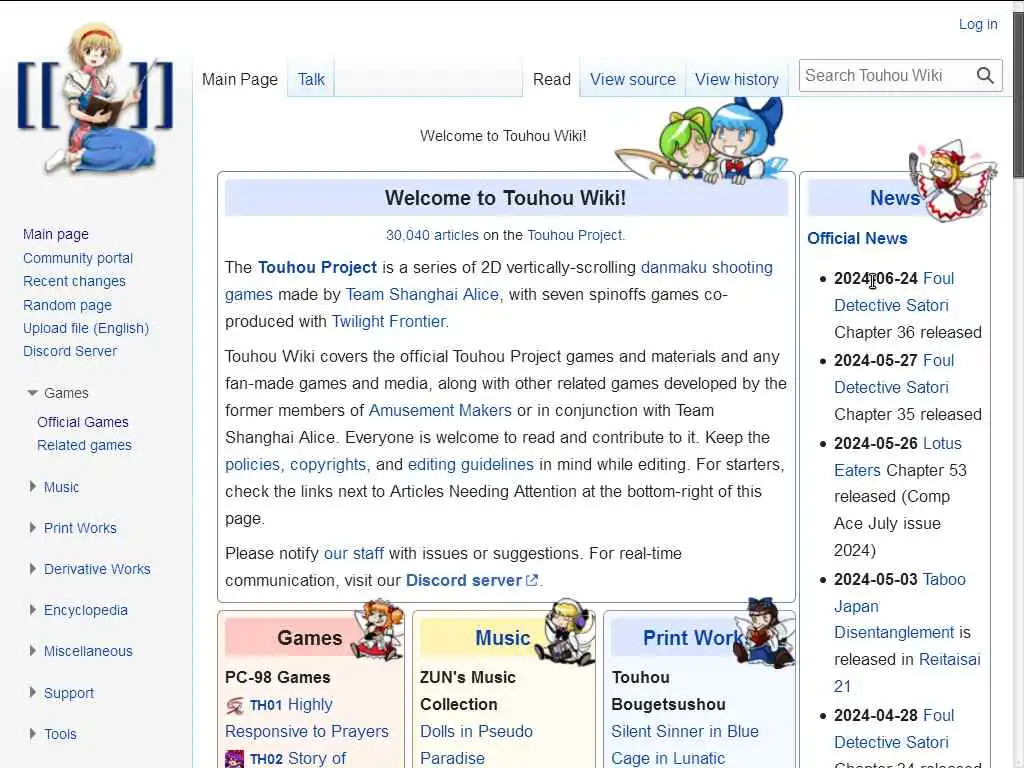Open the News heading link
Viewport: 1024px width, 768px height.
[895, 198]
